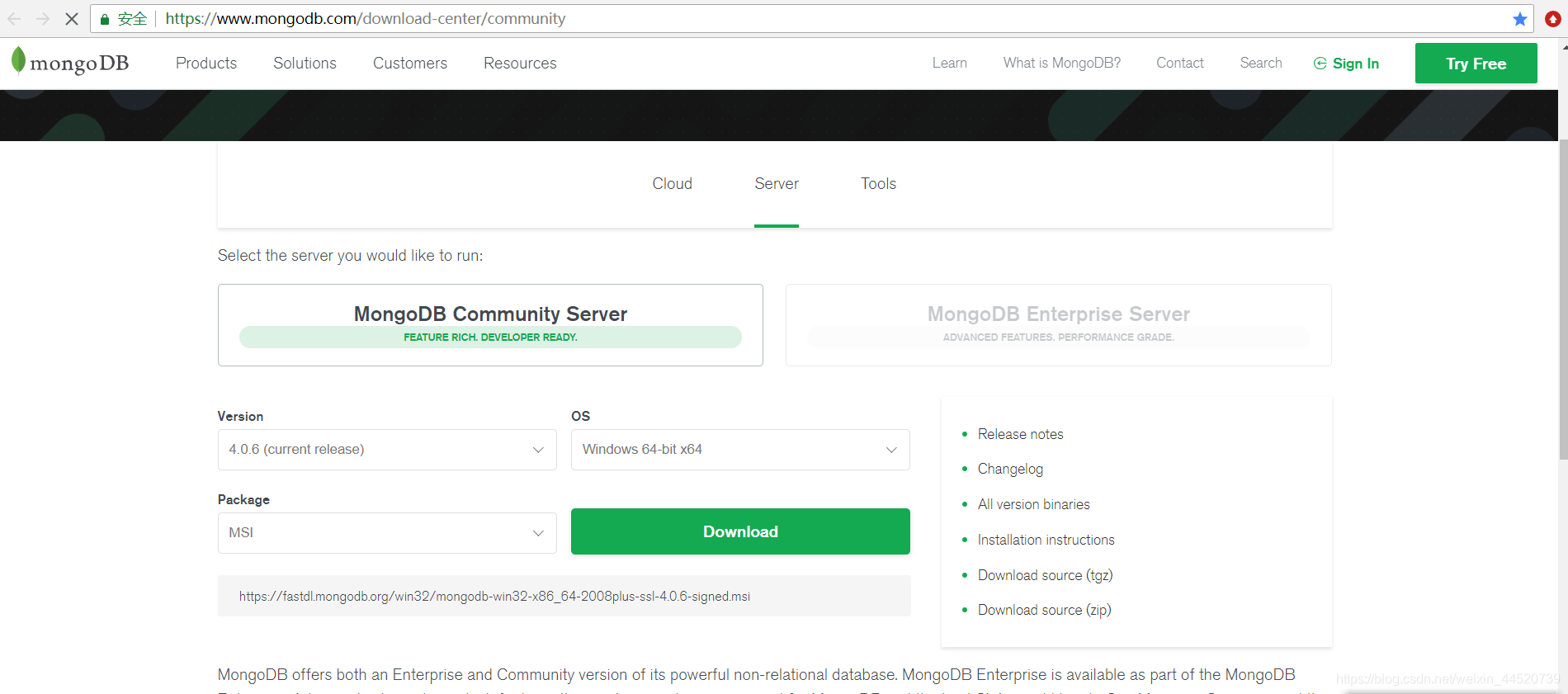
Task: Open the Products menu
Action: [x=206, y=64]
